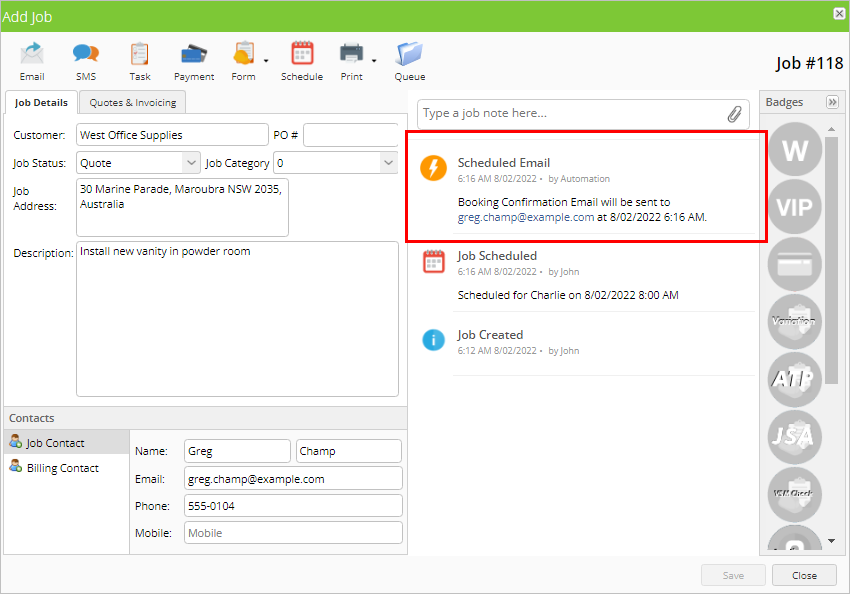Click the Contacts section header
The image size is (850, 594).
(205, 418)
